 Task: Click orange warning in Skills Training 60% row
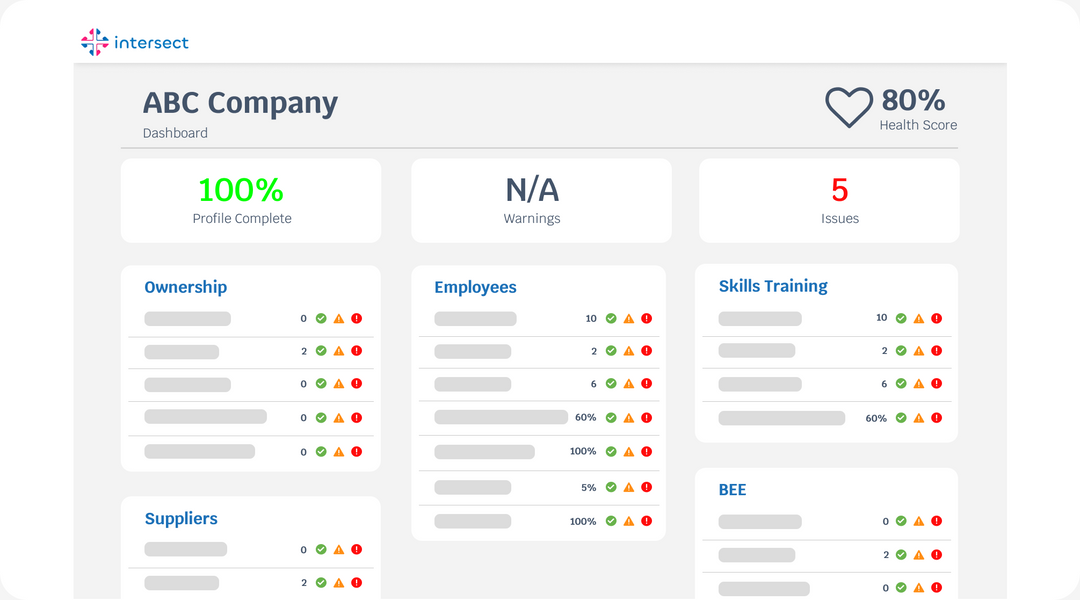[x=919, y=418]
